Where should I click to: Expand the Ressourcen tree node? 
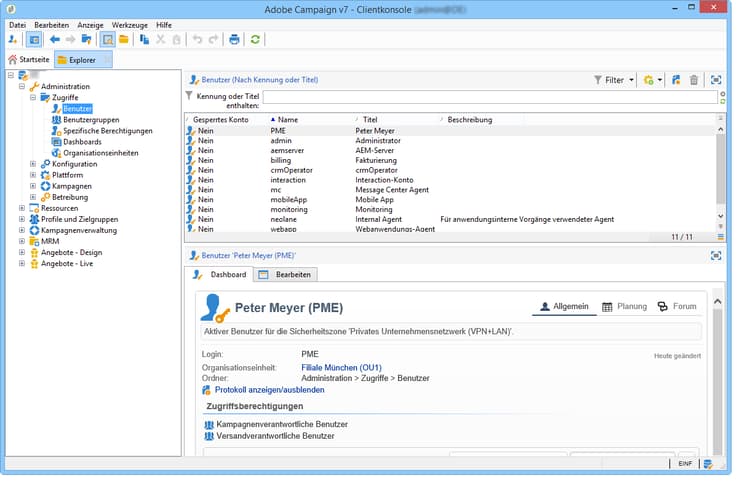(22, 208)
